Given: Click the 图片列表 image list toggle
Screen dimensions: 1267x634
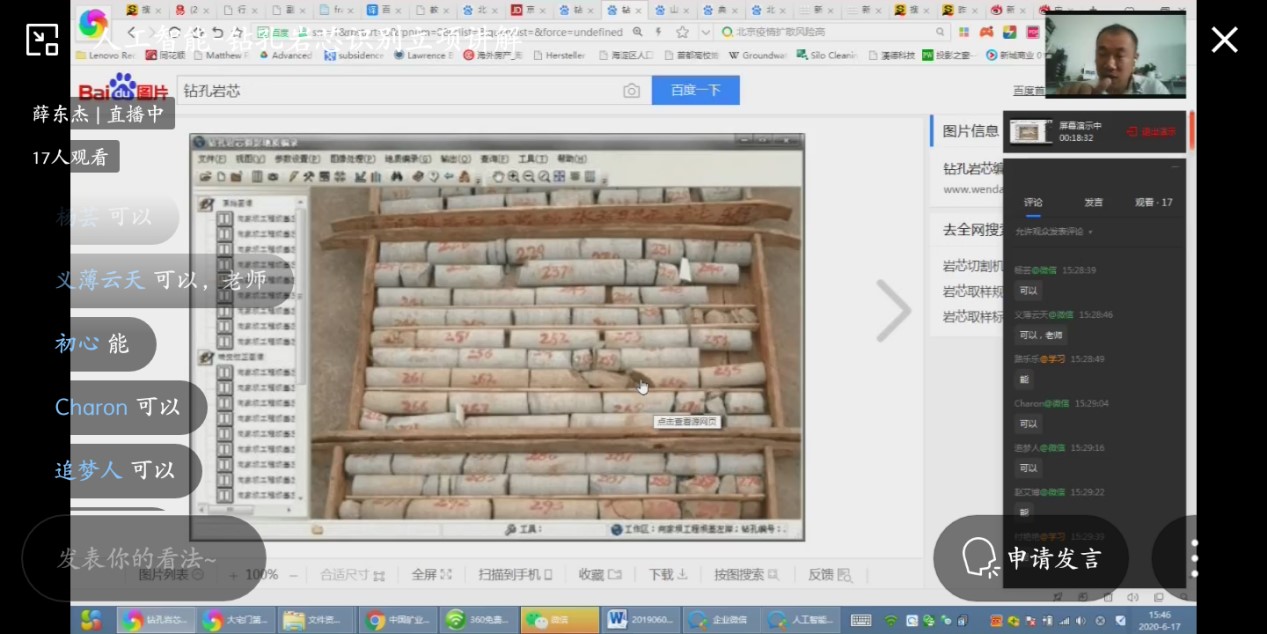Looking at the screenshot, I should click(x=170, y=574).
